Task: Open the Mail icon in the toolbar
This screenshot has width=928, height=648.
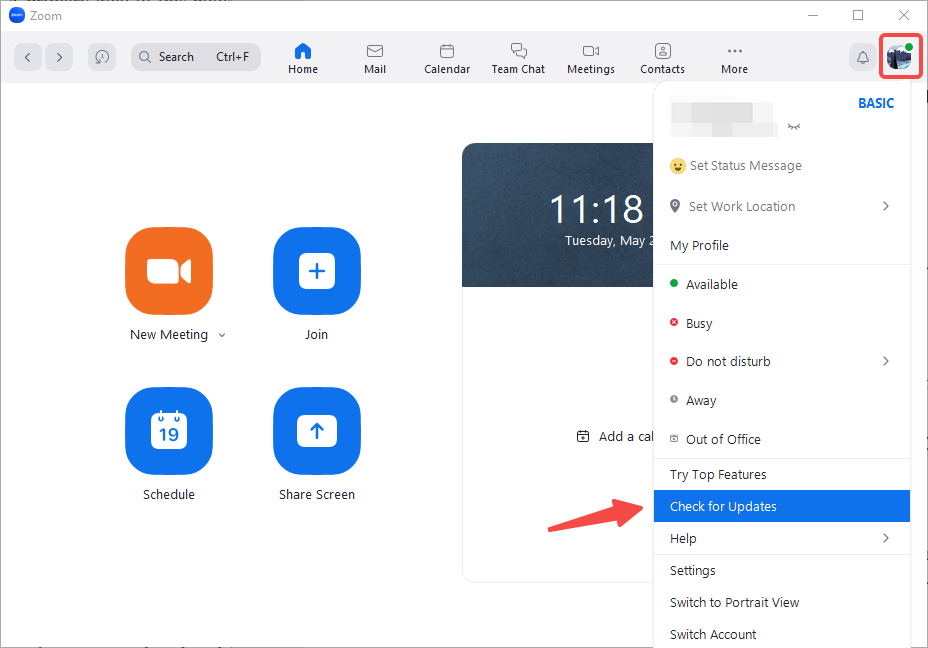Action: (374, 57)
